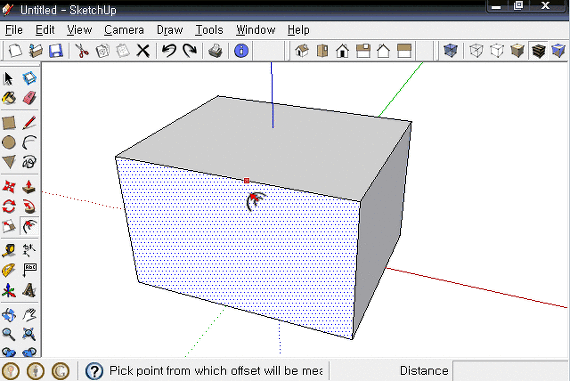Screen dimensions: 570x381
Task: Click the Distance measurement input box
Action: point(510,371)
